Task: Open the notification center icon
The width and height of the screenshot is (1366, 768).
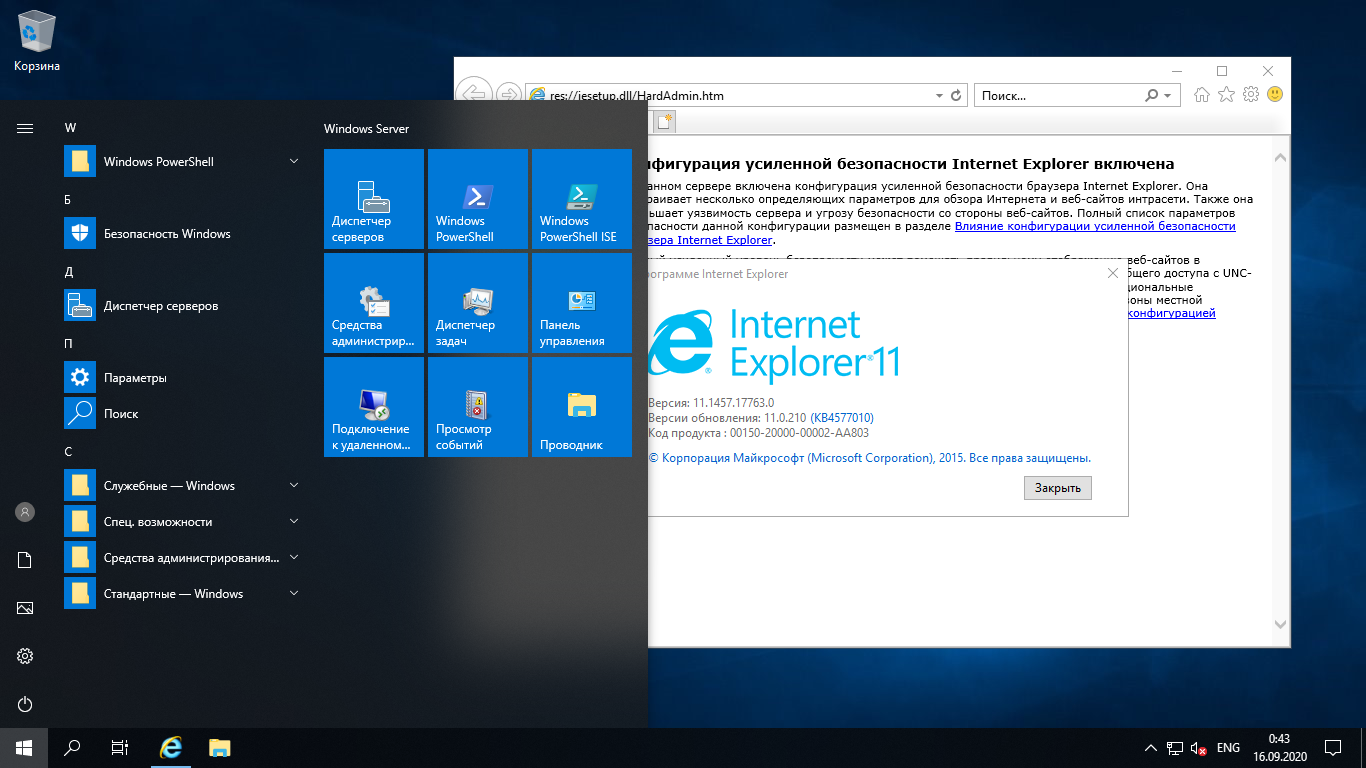Action: [x=1333, y=748]
